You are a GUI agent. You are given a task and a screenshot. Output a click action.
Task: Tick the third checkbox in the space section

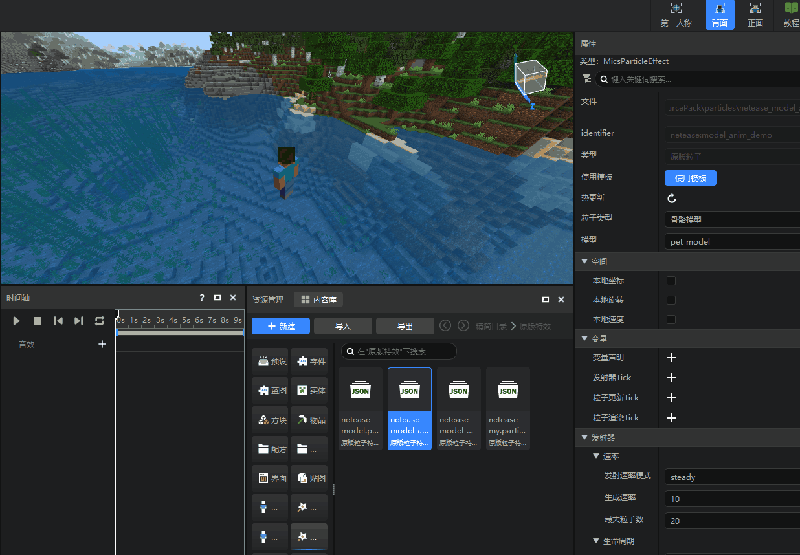pos(671,319)
